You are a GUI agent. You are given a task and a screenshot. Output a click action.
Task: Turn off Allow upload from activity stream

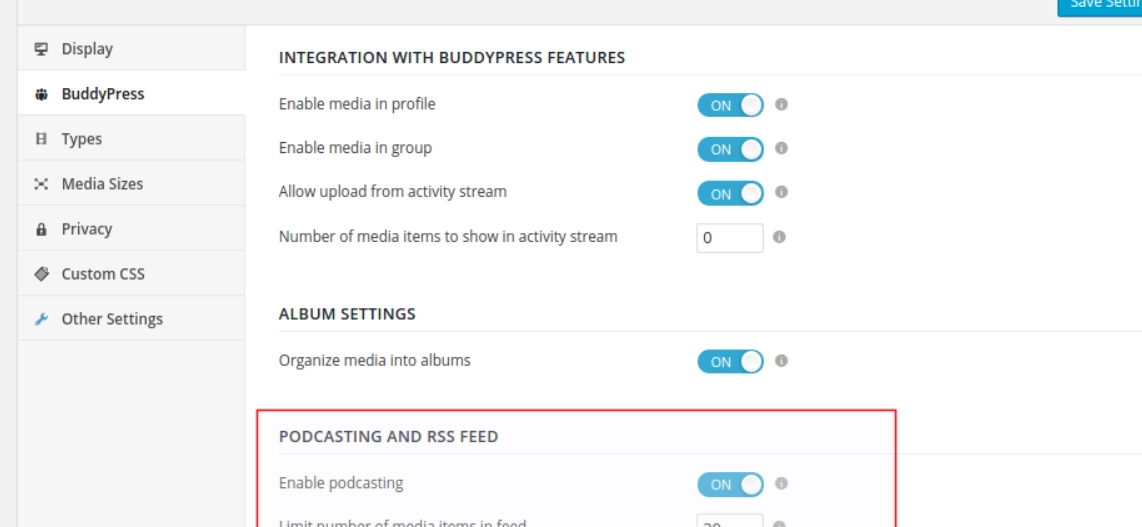730,193
